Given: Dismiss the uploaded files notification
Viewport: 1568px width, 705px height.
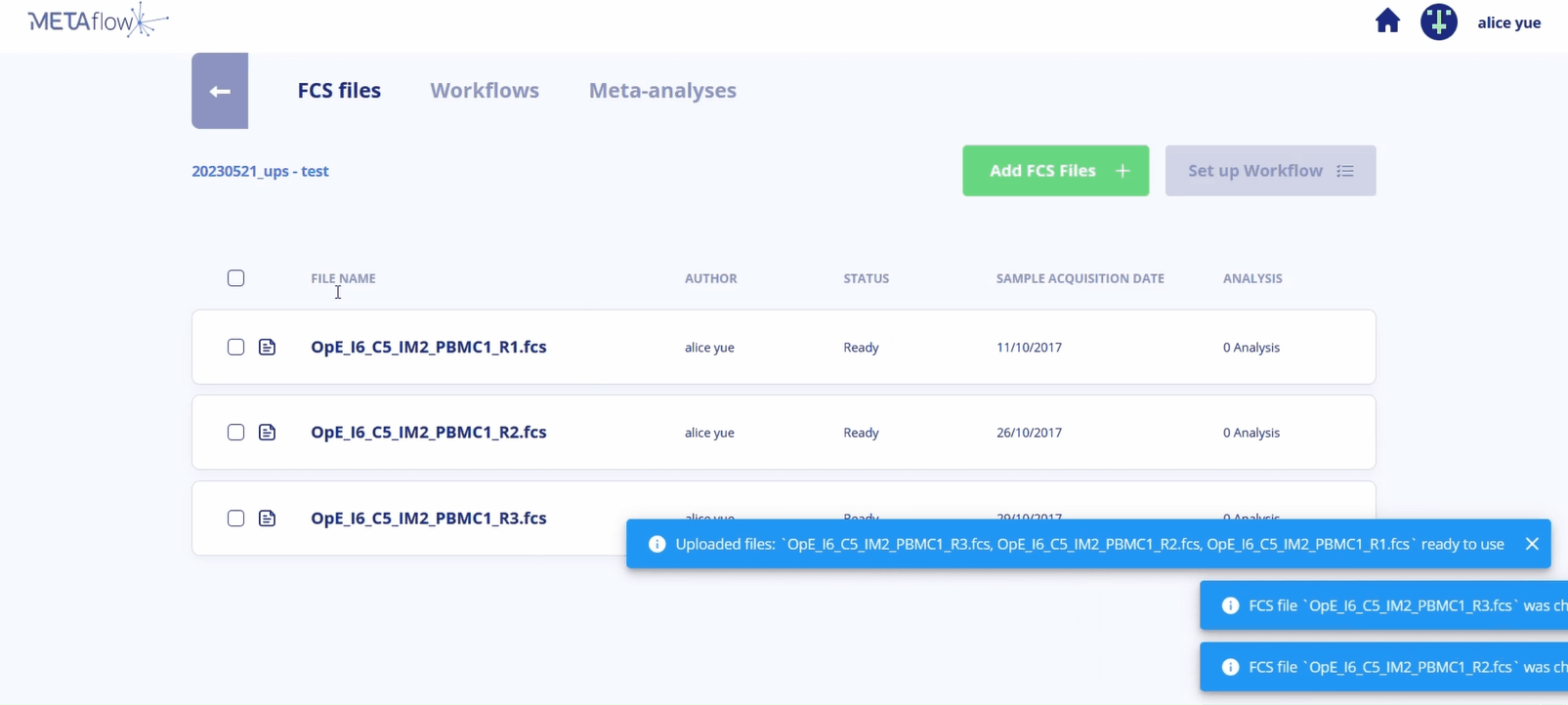Looking at the screenshot, I should [x=1531, y=544].
